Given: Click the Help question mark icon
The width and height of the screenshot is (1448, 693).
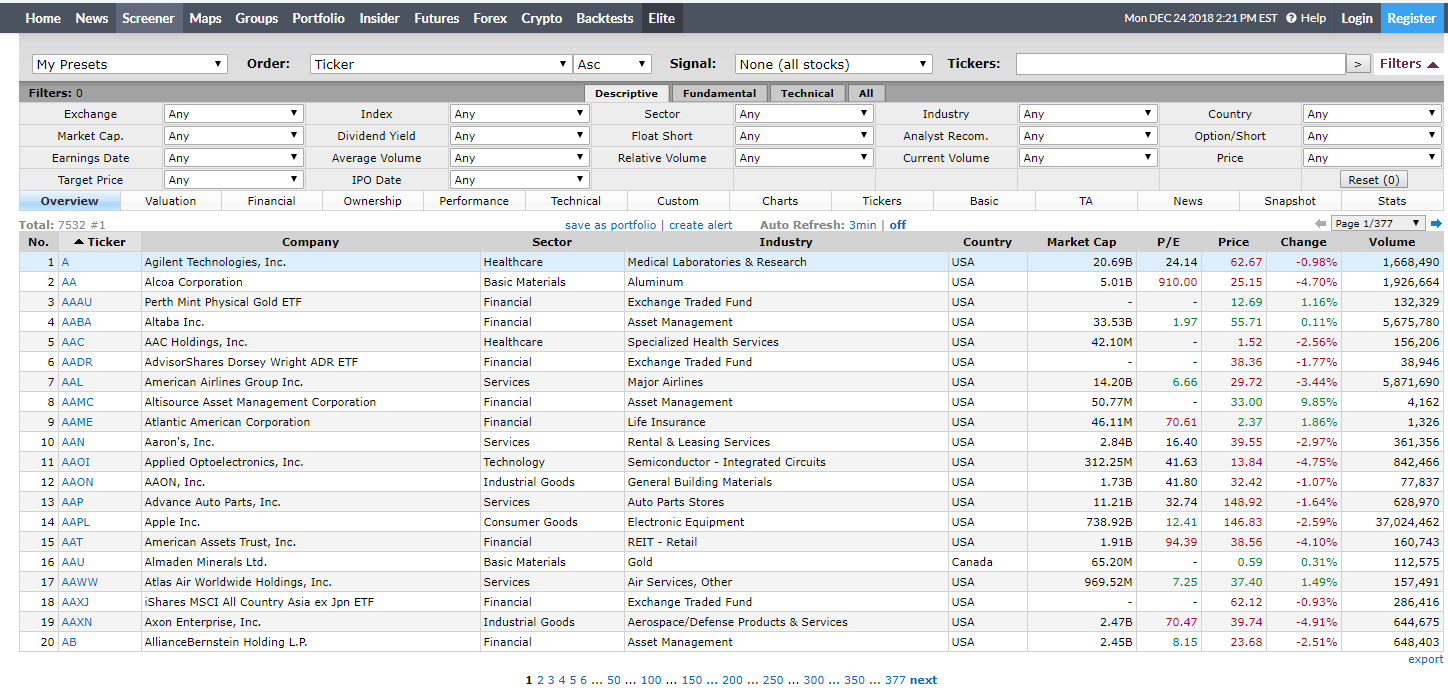Looking at the screenshot, I should pyautogui.click(x=1291, y=18).
